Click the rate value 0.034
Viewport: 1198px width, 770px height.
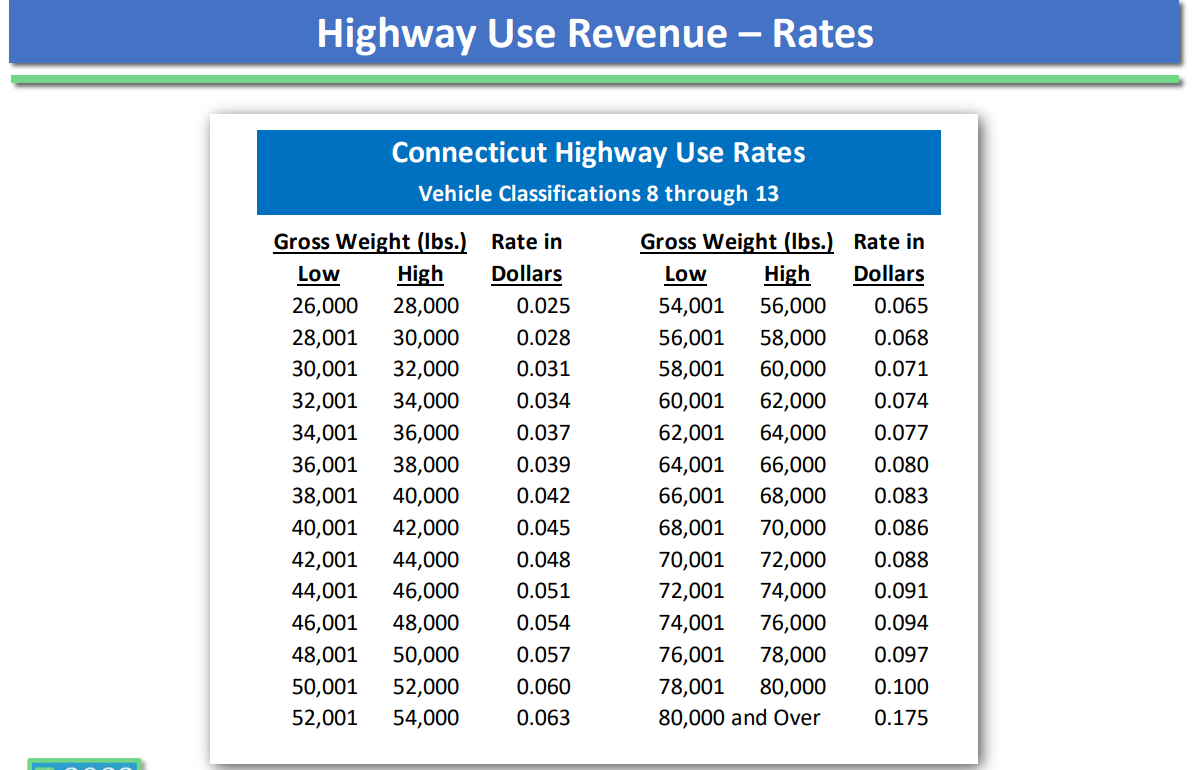543,401
